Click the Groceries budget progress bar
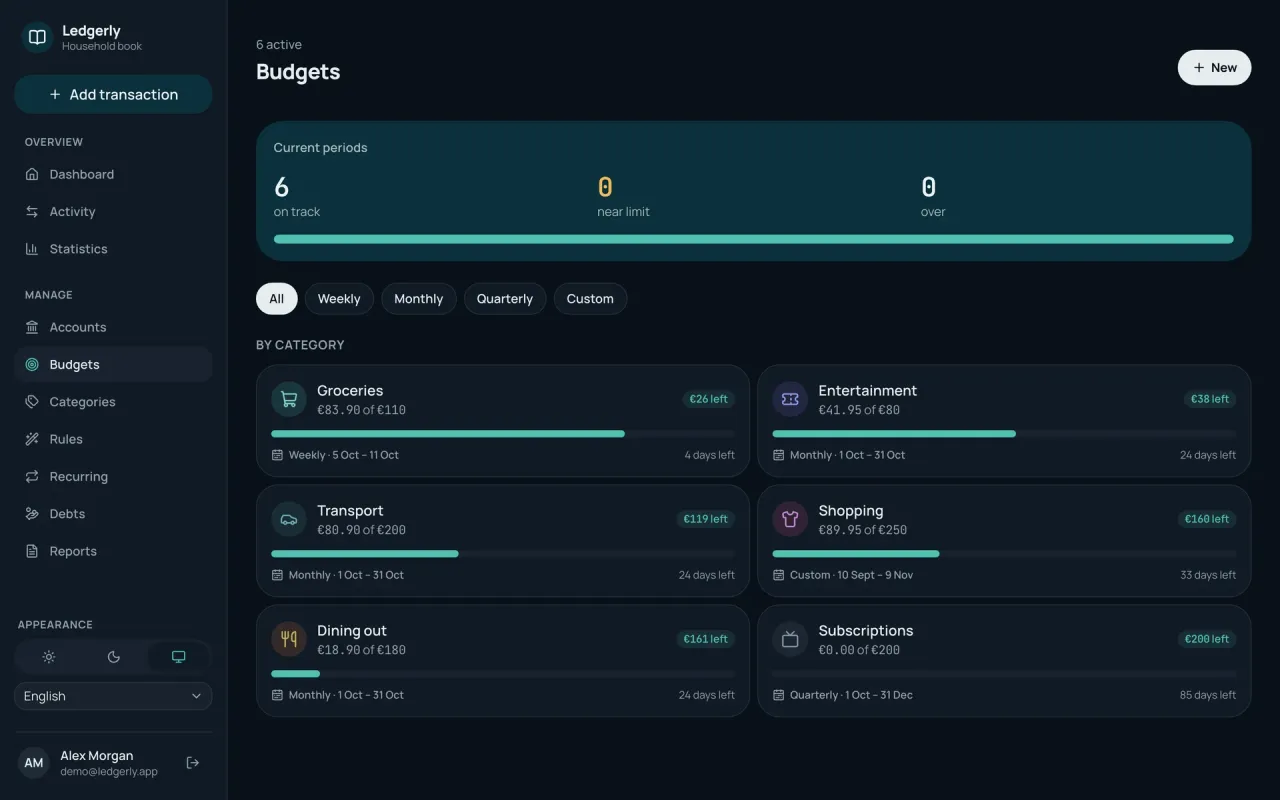This screenshot has height=800, width=1280. pos(503,434)
